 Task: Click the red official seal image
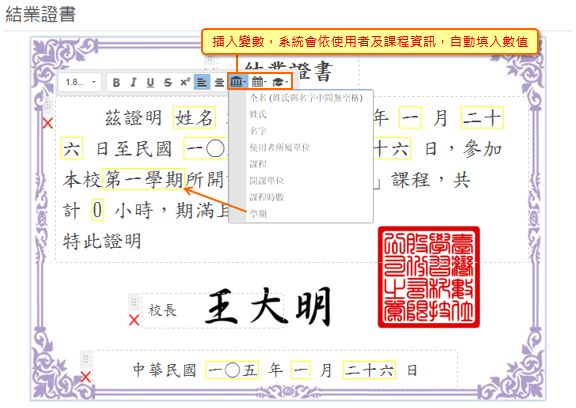[429, 277]
